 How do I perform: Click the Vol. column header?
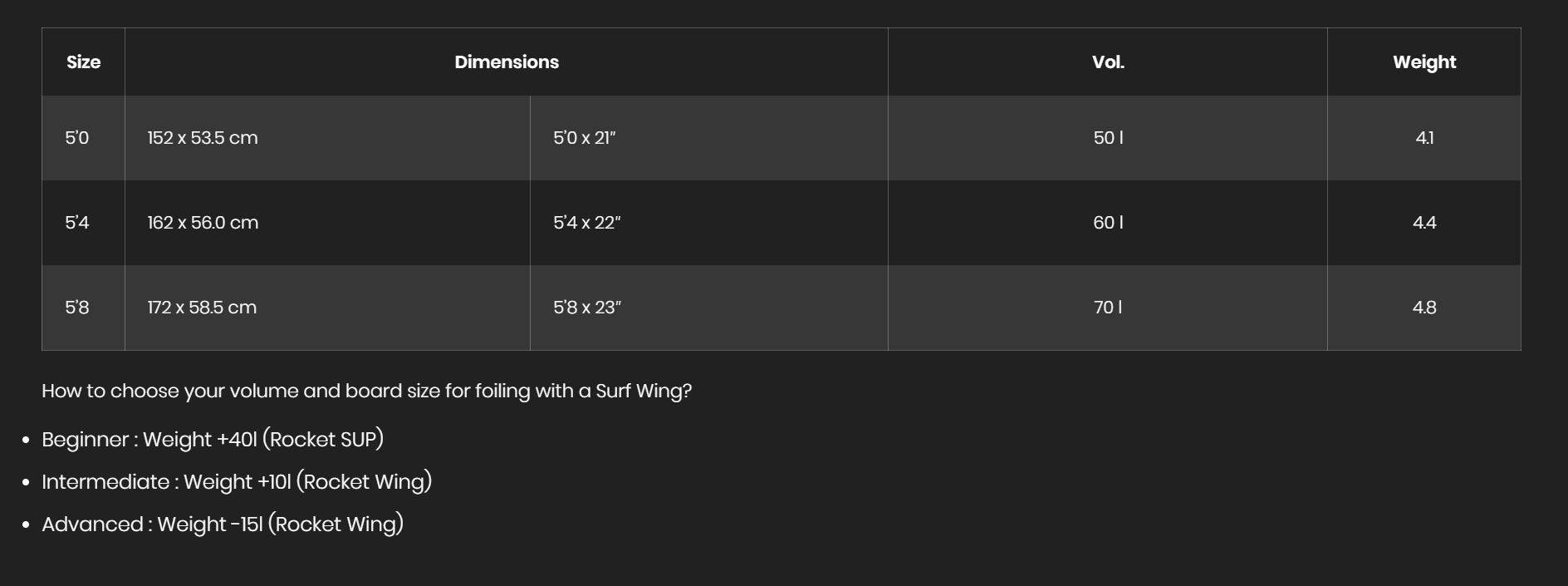[1108, 62]
